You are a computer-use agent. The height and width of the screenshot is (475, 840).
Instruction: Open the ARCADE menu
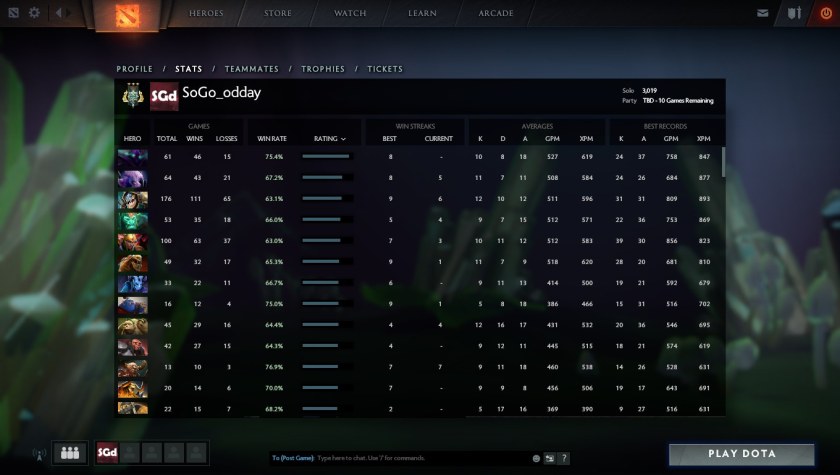click(496, 13)
